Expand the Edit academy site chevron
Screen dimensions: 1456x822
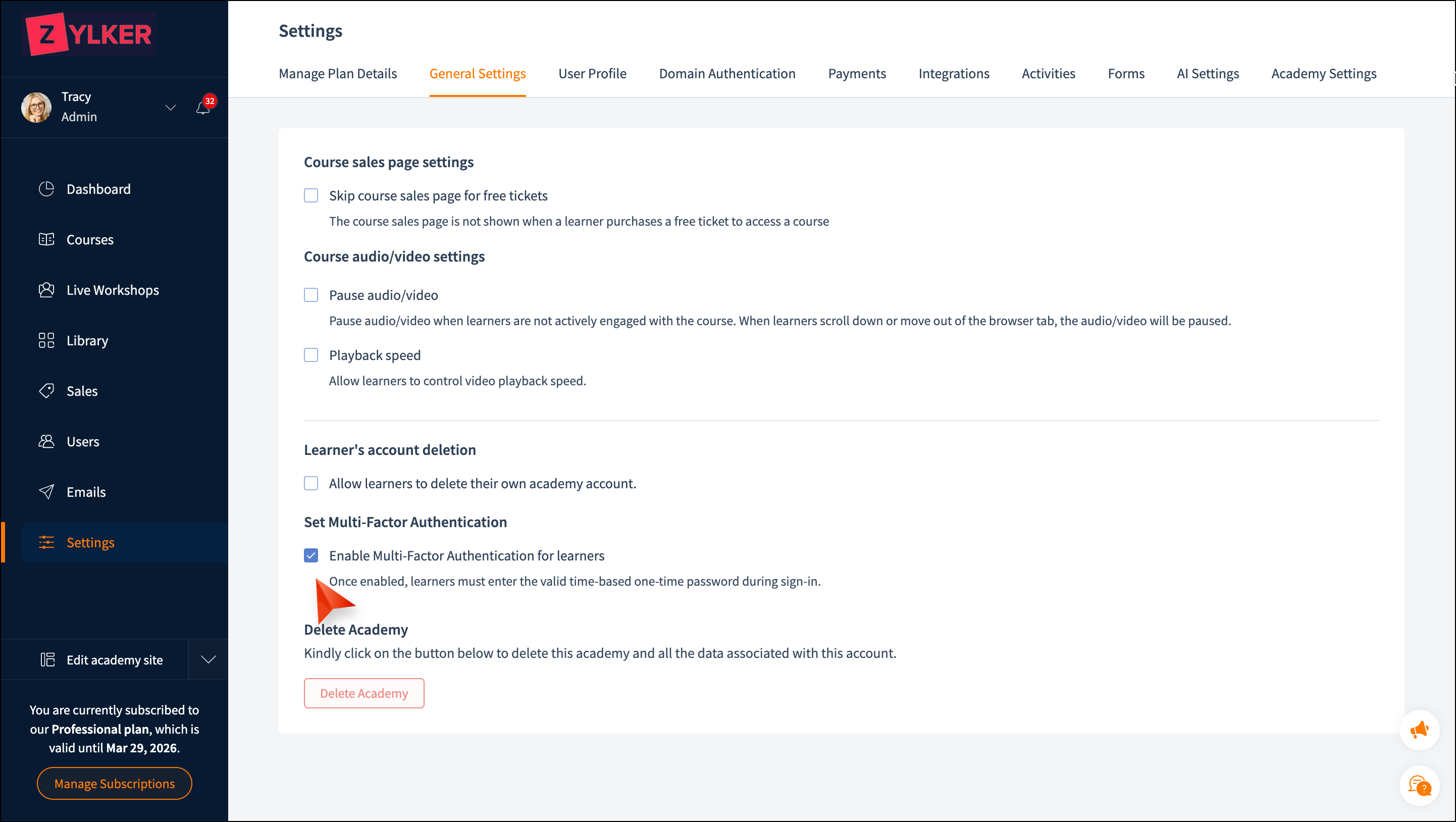(x=209, y=659)
